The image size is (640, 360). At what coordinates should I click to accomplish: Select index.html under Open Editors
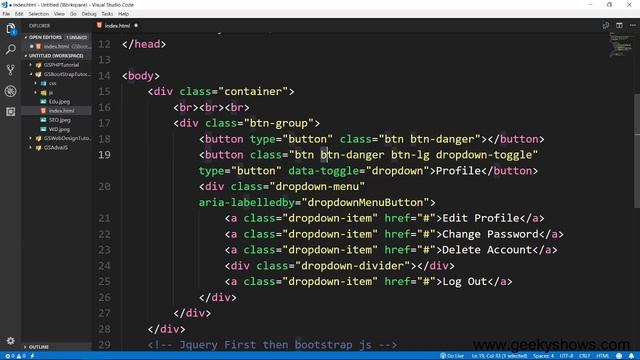(x=57, y=46)
